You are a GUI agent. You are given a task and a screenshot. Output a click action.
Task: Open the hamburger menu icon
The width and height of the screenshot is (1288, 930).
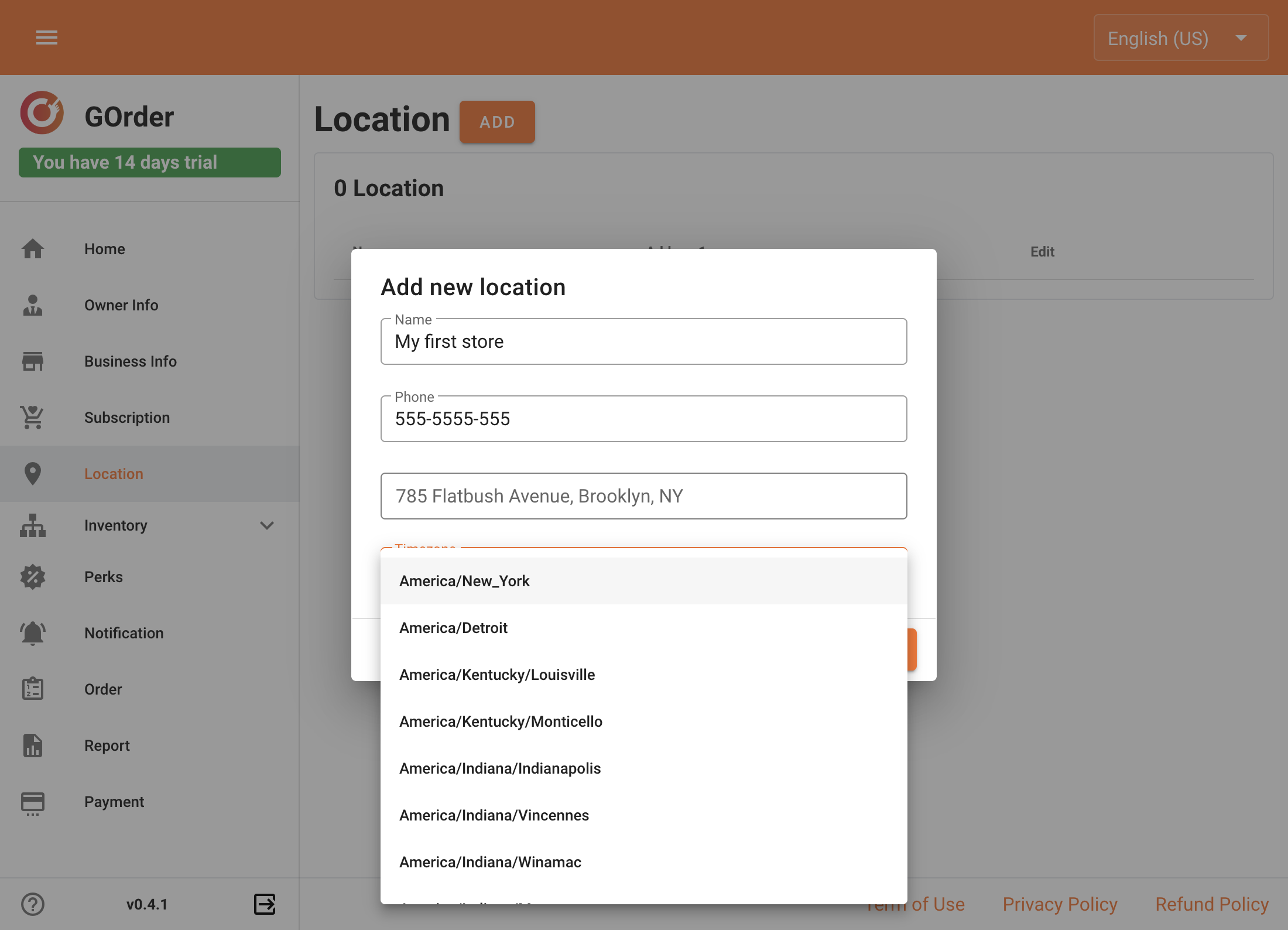47,37
